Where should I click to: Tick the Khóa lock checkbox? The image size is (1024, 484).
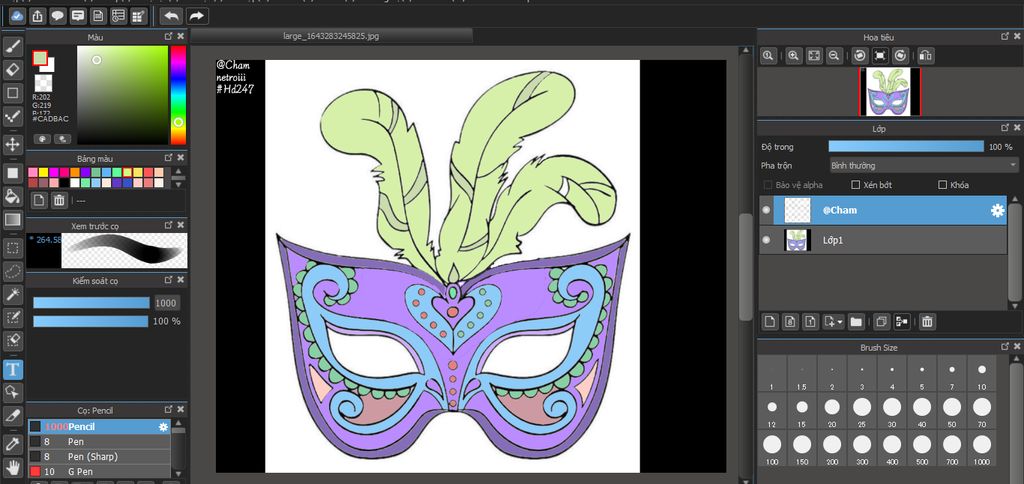click(x=942, y=185)
